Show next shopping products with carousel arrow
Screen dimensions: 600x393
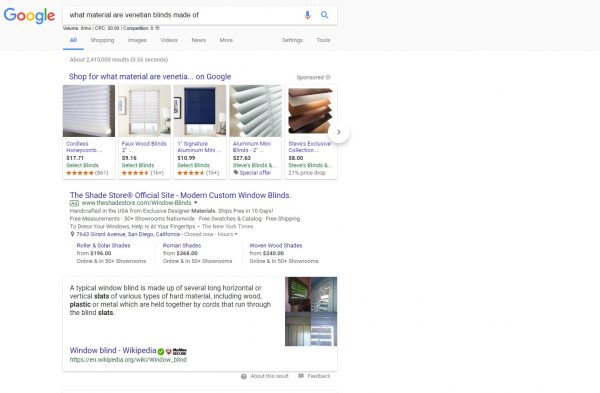pos(339,132)
